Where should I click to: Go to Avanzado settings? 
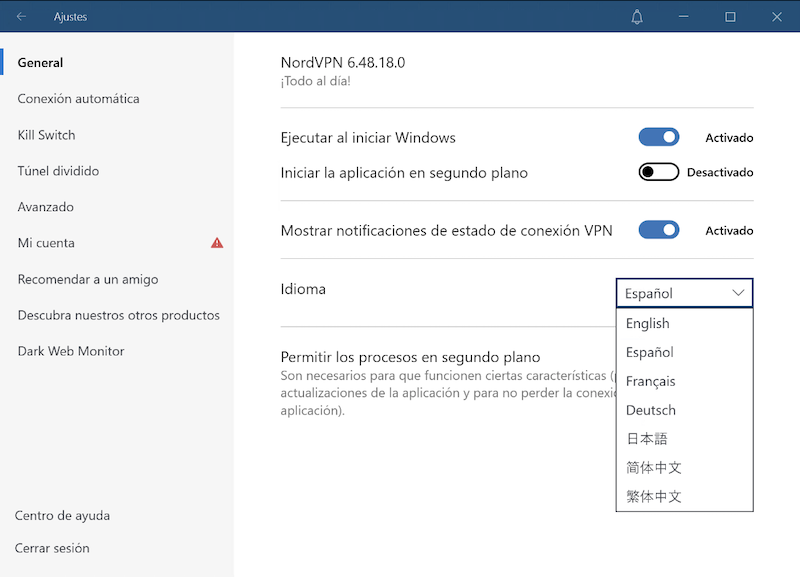click(x=45, y=207)
